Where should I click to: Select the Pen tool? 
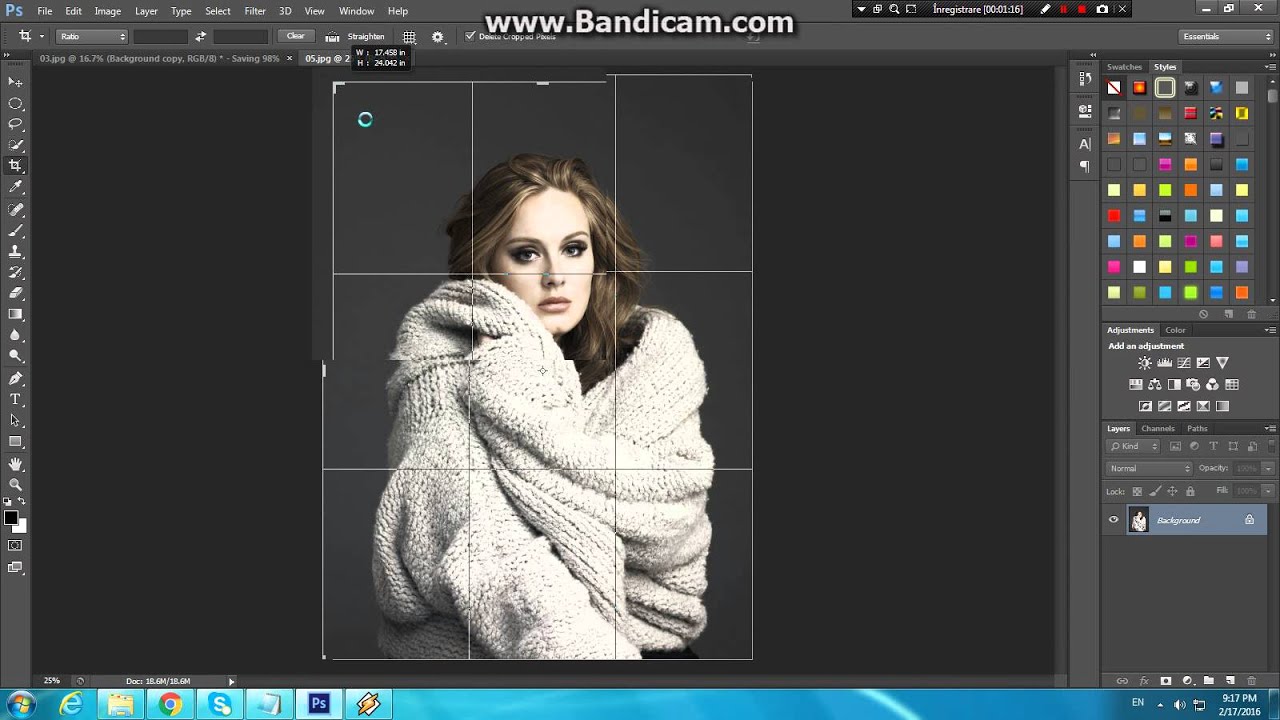(x=15, y=379)
